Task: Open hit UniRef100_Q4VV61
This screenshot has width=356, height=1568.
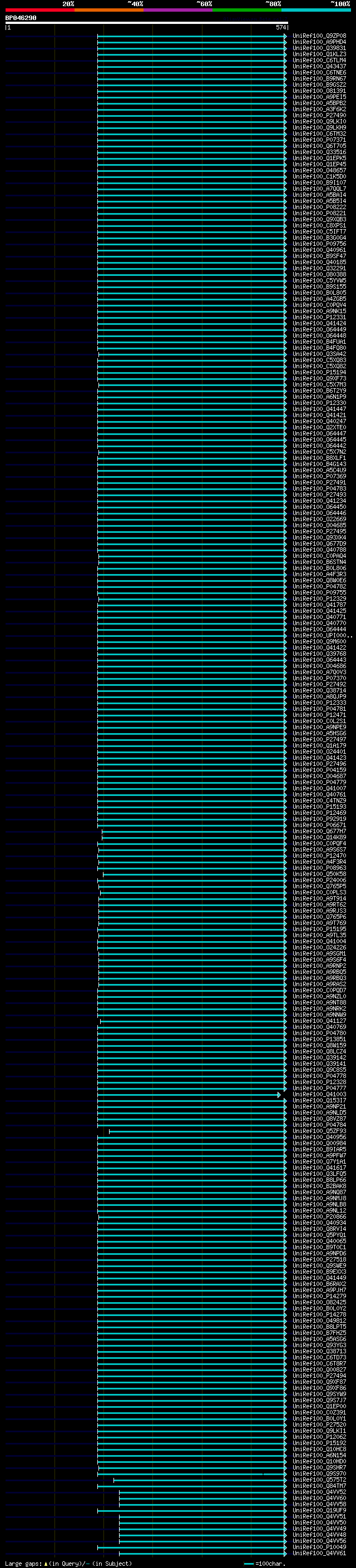Action: (319, 1553)
